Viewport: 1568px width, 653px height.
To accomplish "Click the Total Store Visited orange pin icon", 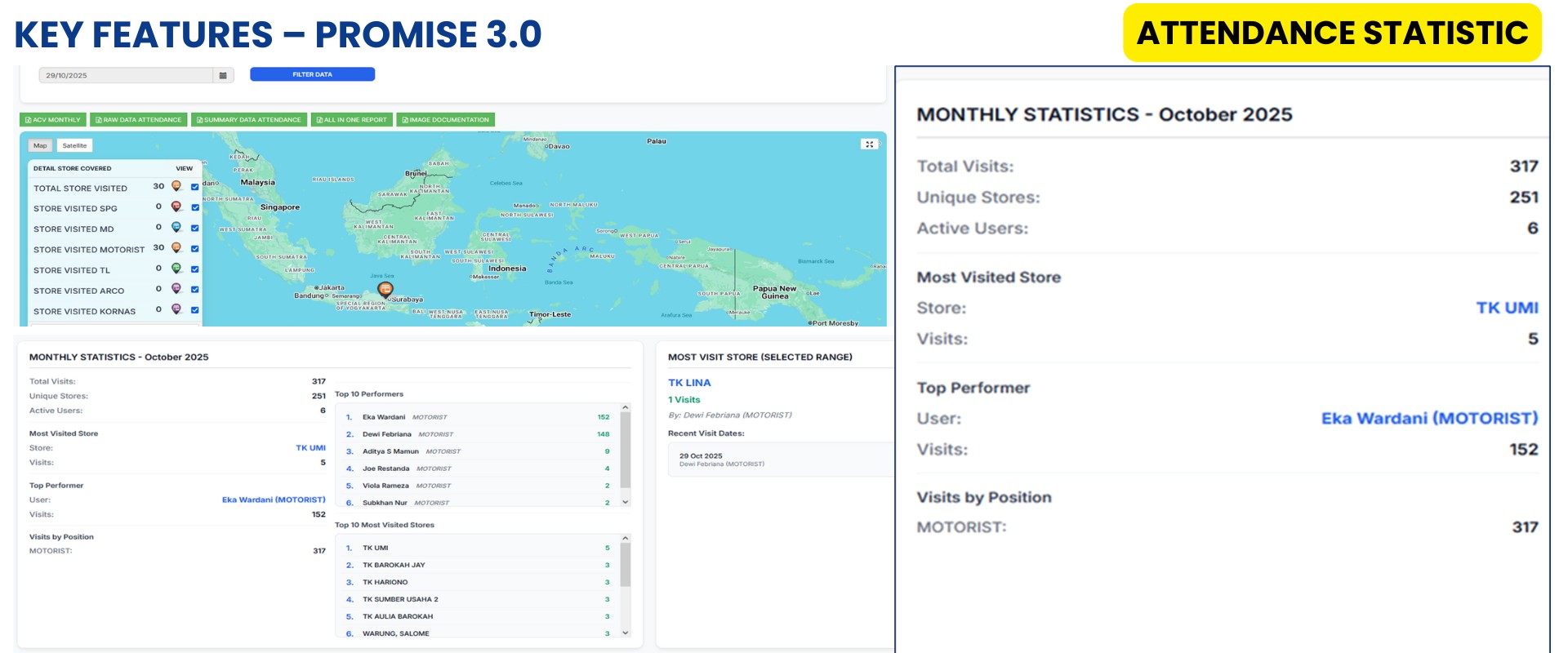I will click(x=176, y=187).
